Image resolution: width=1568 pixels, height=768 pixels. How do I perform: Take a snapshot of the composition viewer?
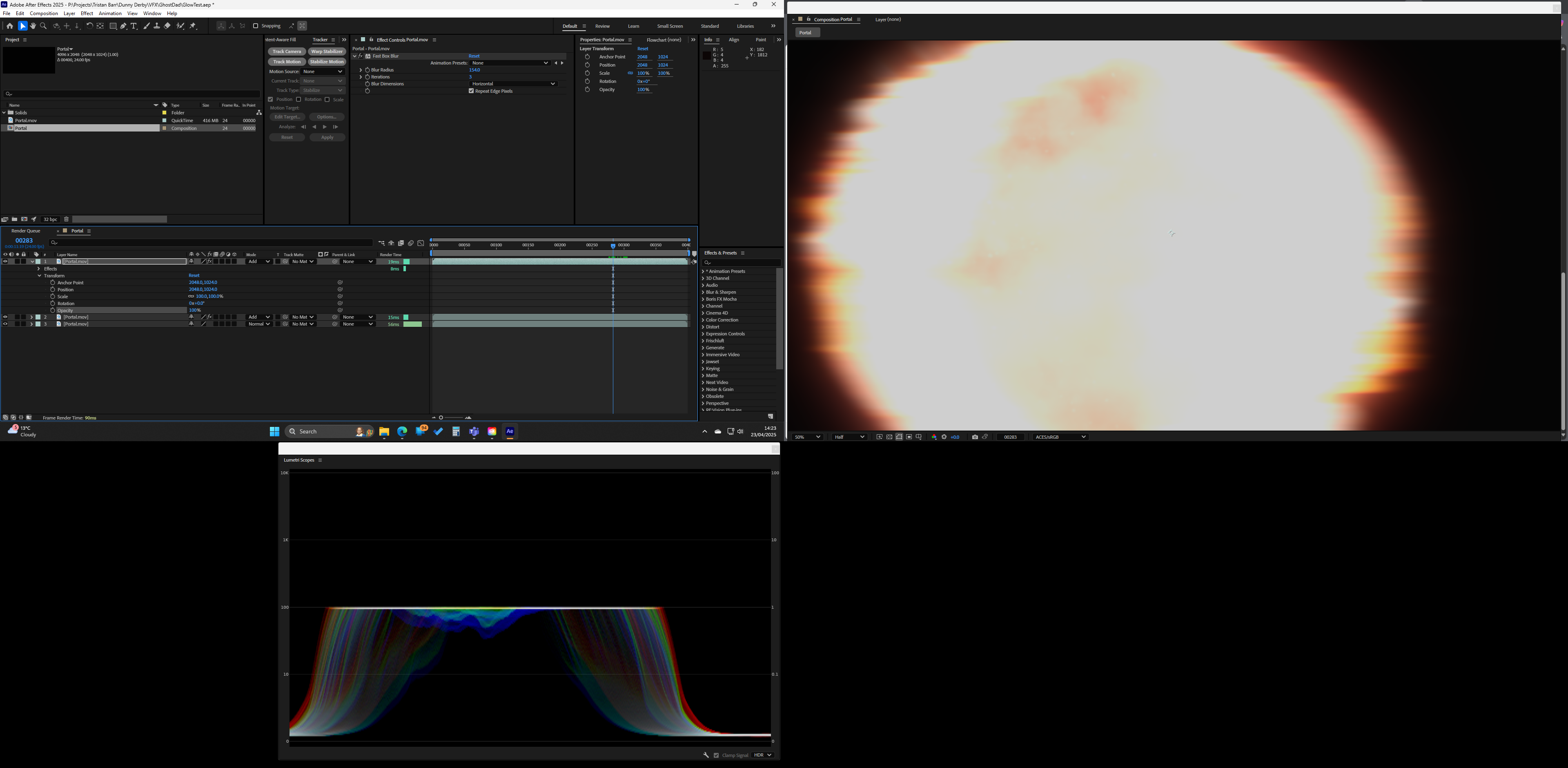[975, 437]
